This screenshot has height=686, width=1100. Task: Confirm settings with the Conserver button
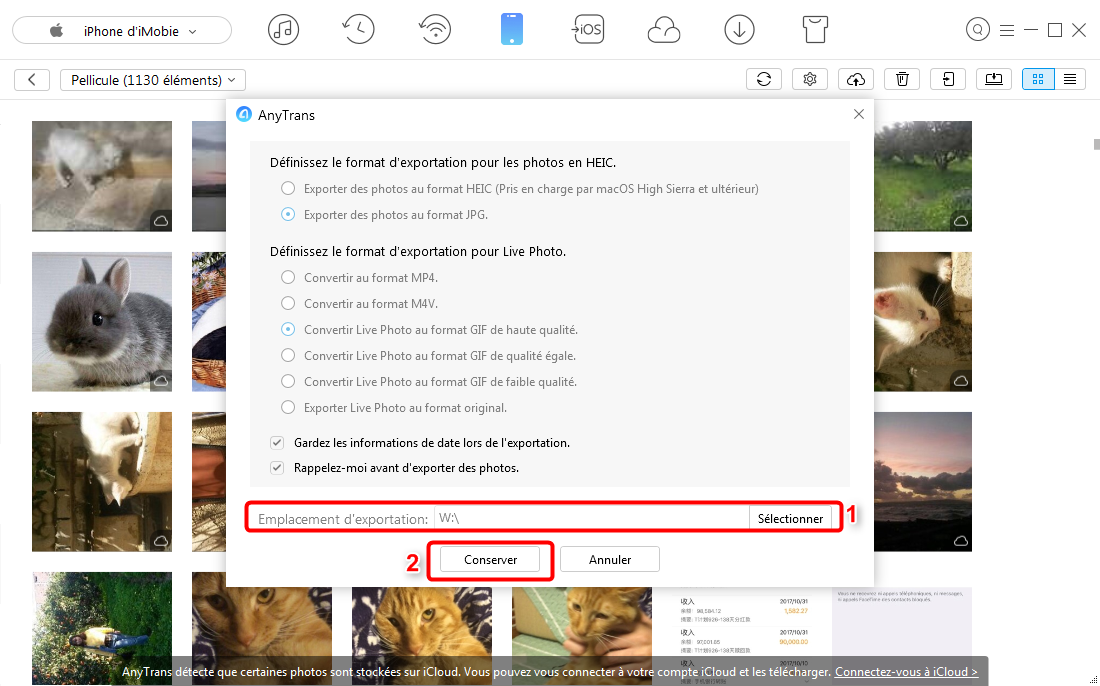tap(490, 559)
